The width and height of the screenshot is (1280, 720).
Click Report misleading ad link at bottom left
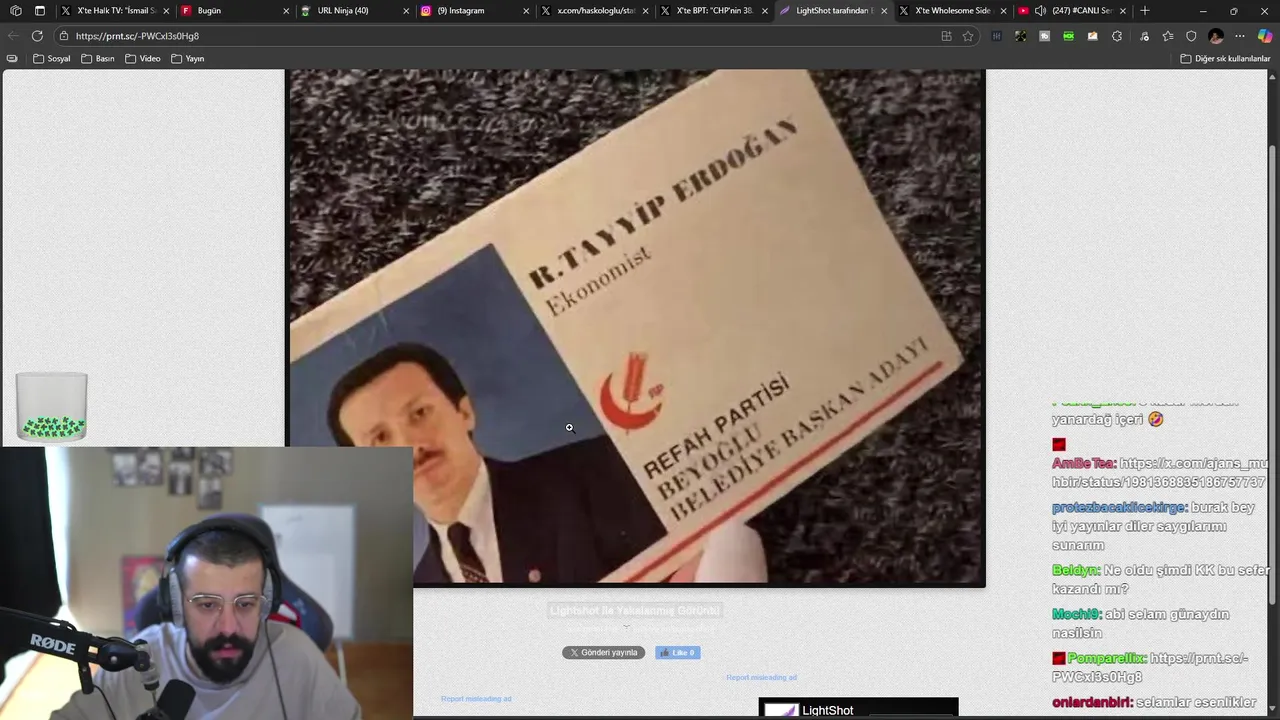[476, 698]
